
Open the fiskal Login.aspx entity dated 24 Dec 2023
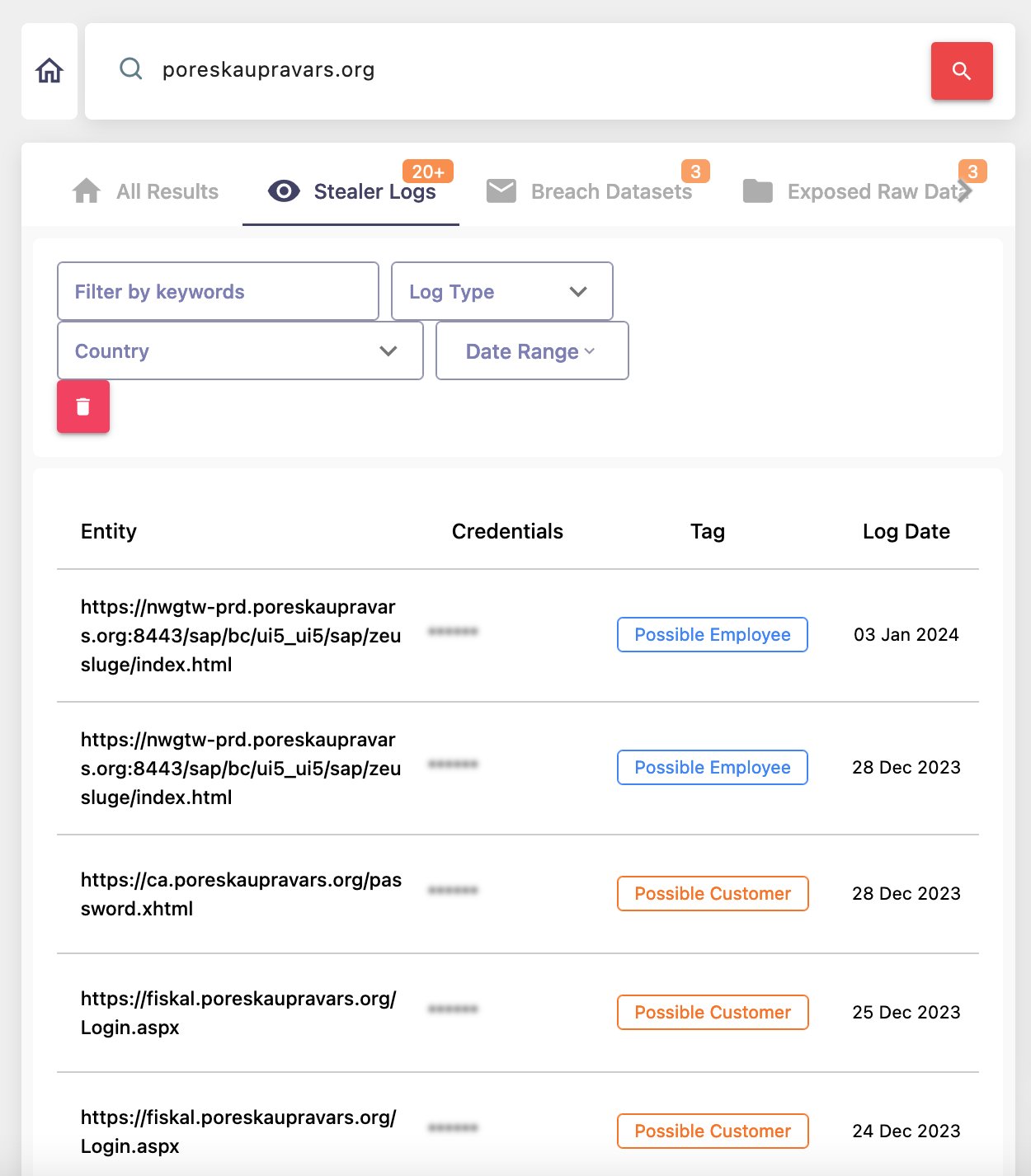(x=238, y=1131)
